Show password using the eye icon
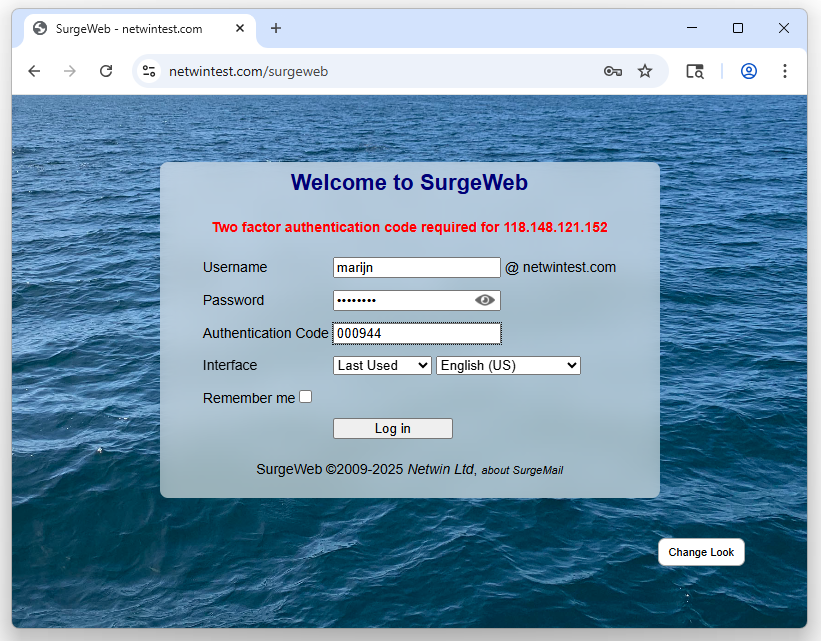This screenshot has height=641, width=821. [x=485, y=300]
